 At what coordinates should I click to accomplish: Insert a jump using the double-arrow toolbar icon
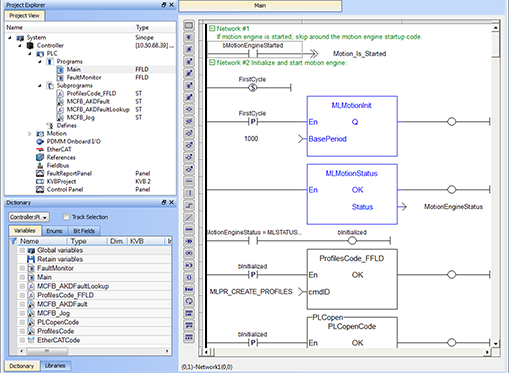coord(189,241)
